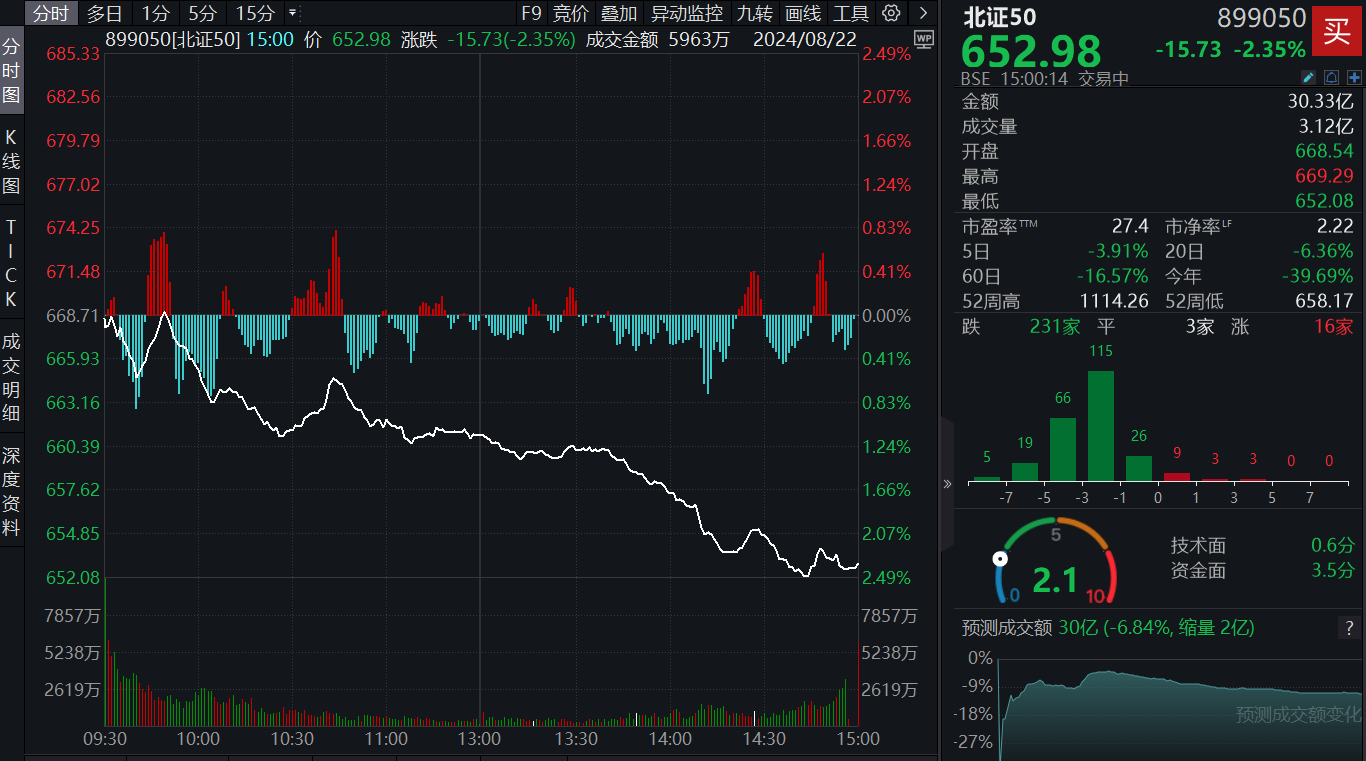
Task: Click the 叠加 overlay tool
Action: [617, 14]
